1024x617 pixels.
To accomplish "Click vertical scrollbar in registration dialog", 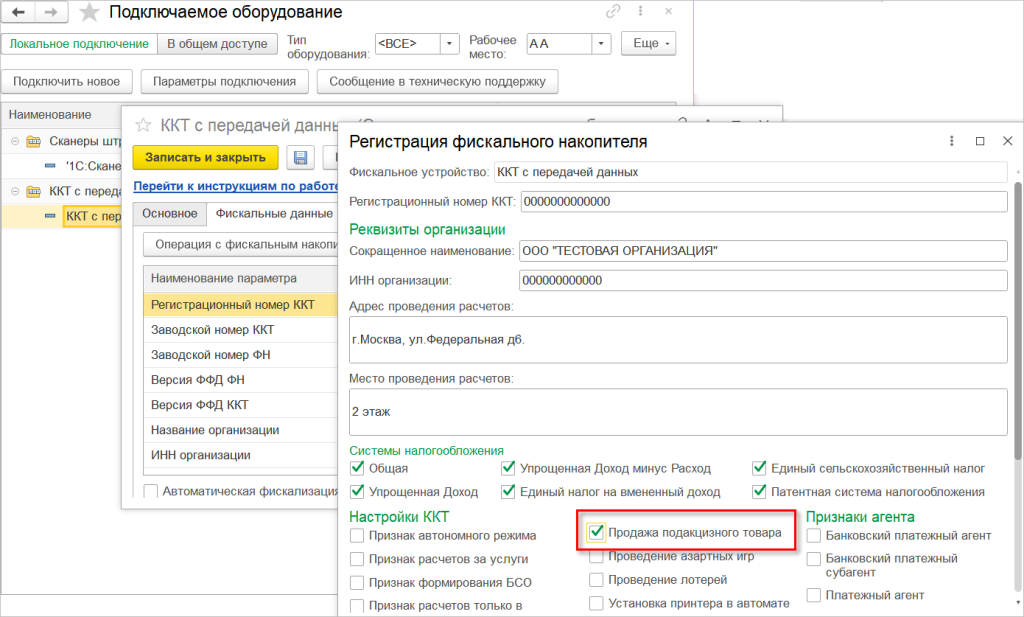I will tap(1017, 320).
